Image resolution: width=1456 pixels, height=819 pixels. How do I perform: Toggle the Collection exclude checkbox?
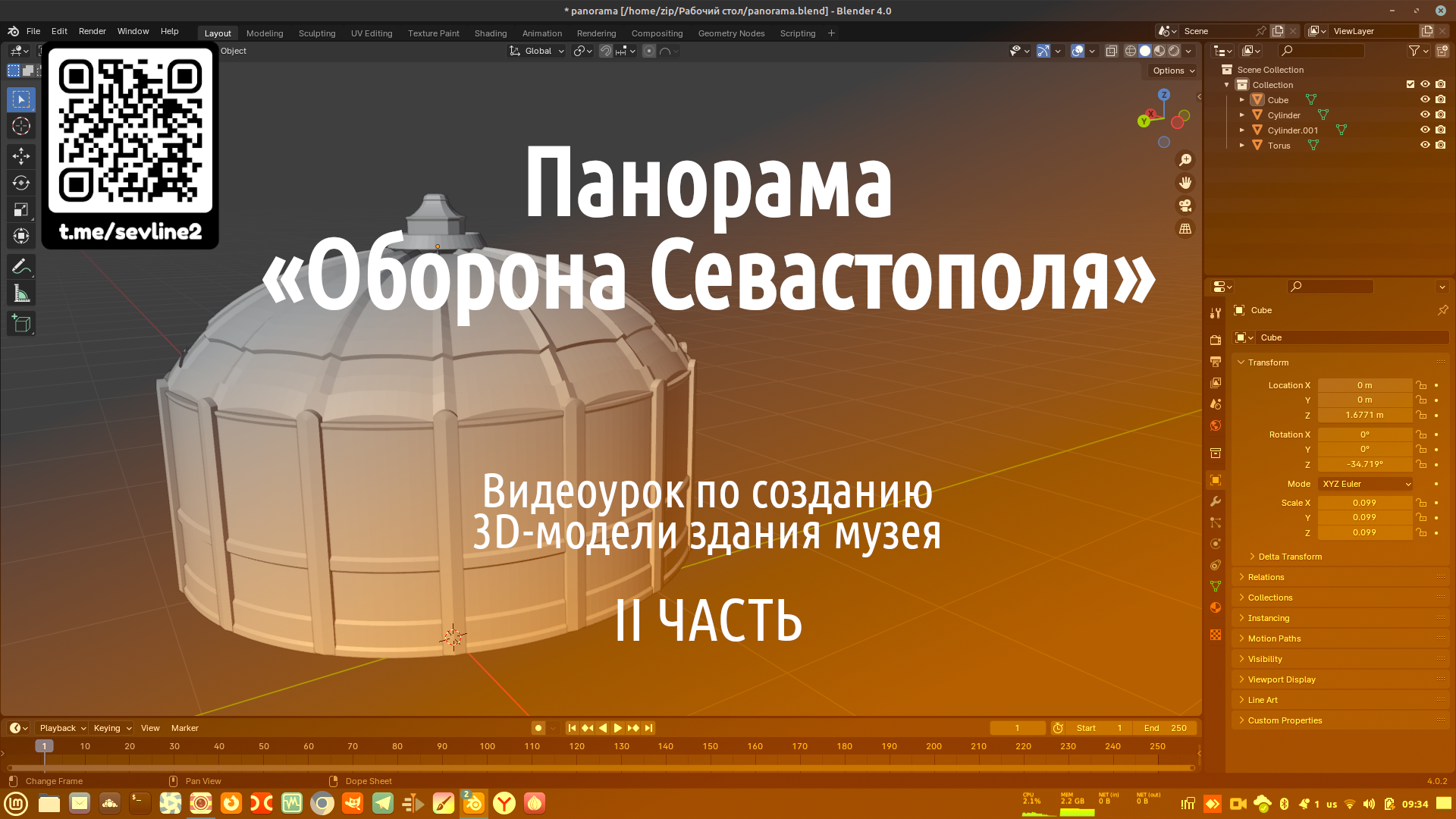[1410, 84]
